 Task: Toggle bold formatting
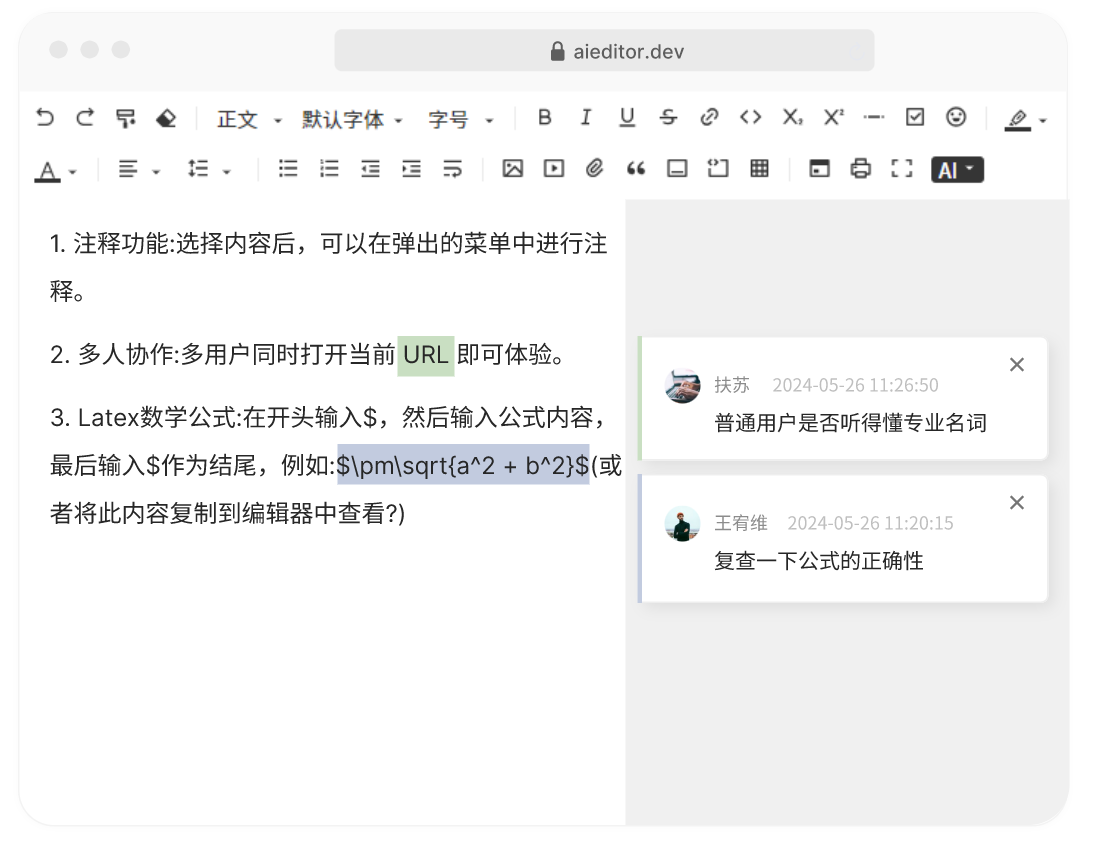544,118
